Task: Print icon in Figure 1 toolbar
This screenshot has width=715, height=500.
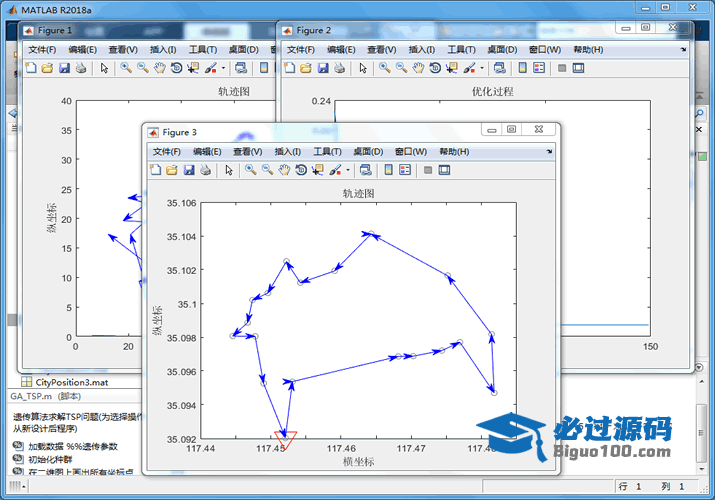Action: coord(81,68)
